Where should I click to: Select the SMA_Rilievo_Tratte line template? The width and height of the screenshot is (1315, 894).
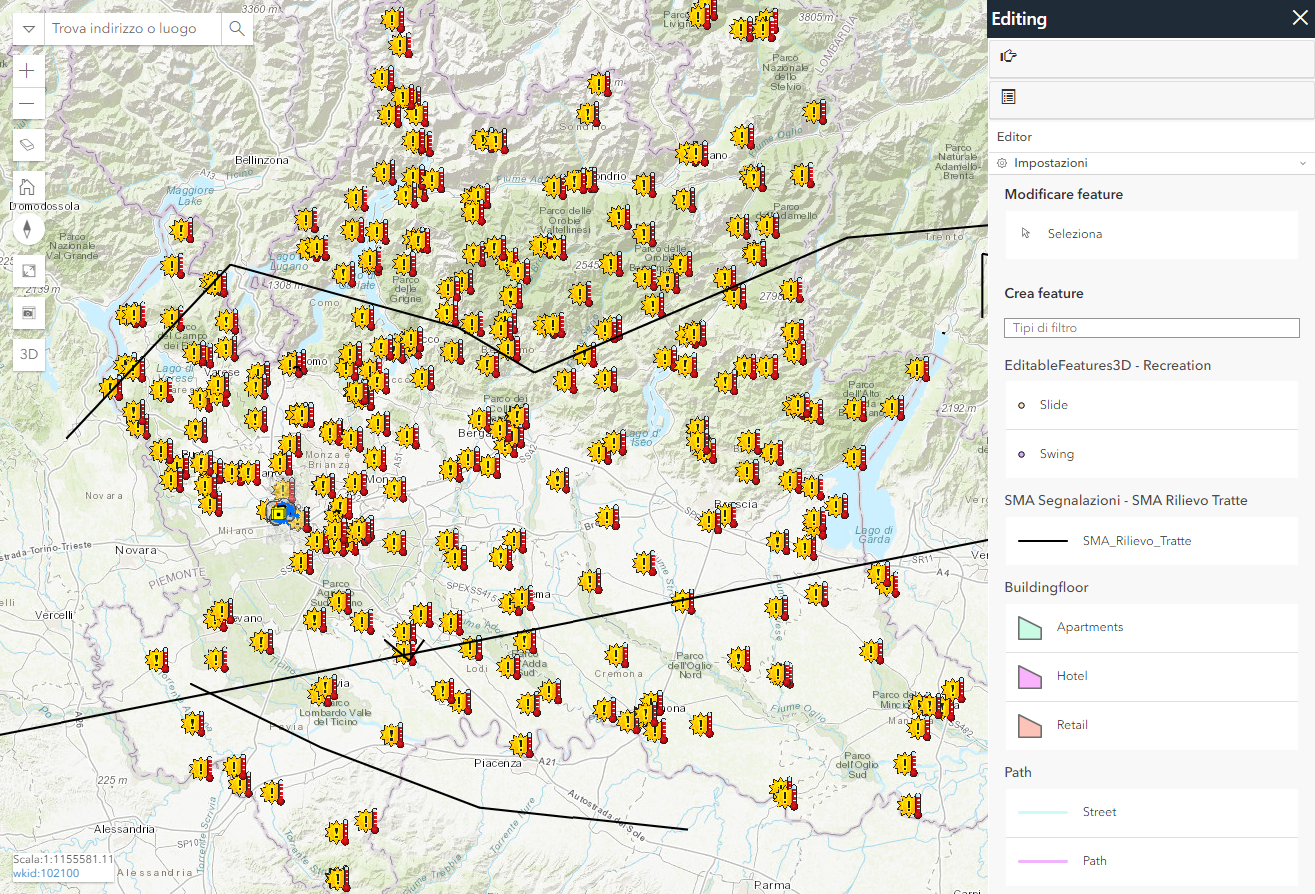(1151, 541)
